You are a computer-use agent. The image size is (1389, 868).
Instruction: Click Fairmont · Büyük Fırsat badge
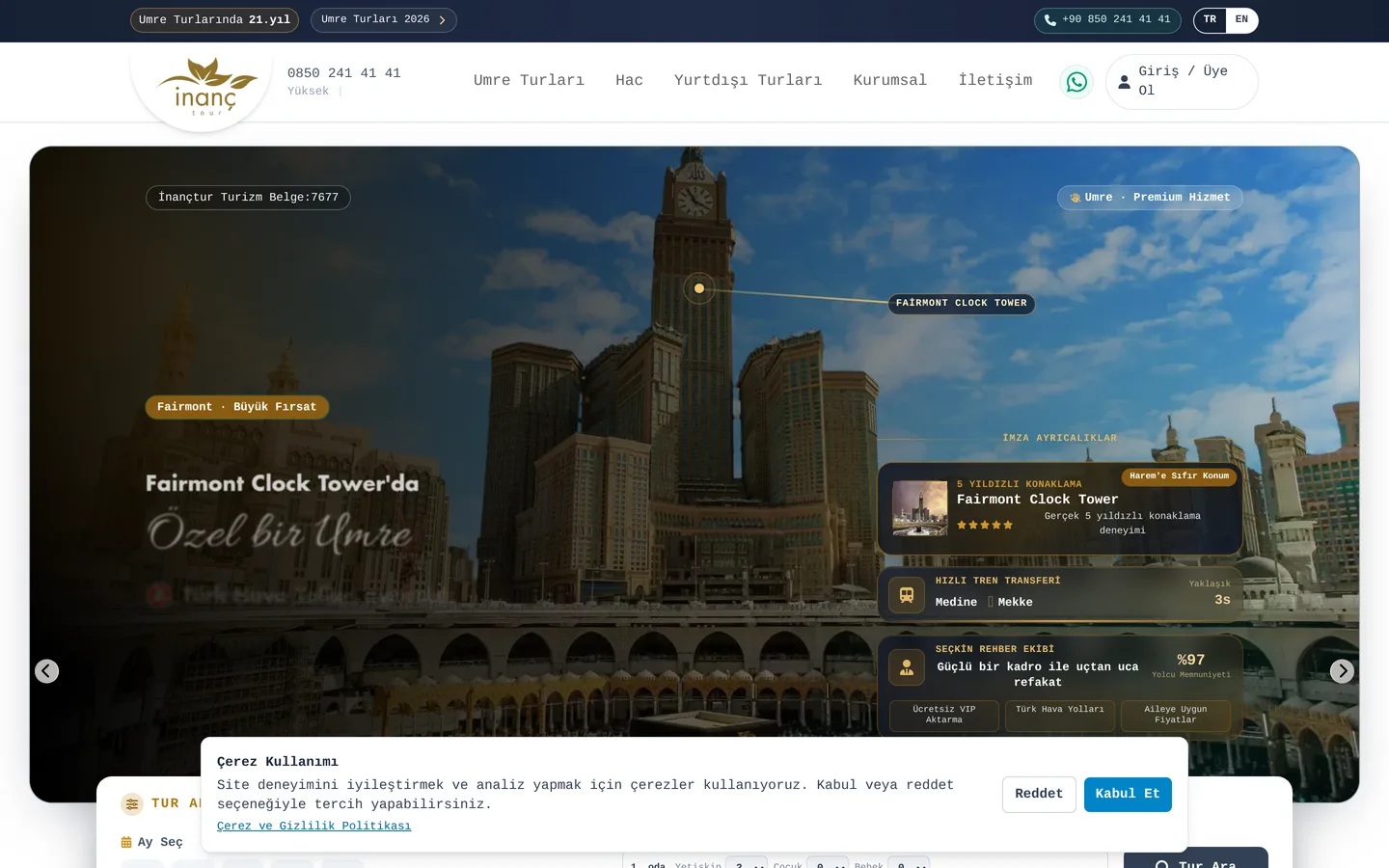point(237,408)
